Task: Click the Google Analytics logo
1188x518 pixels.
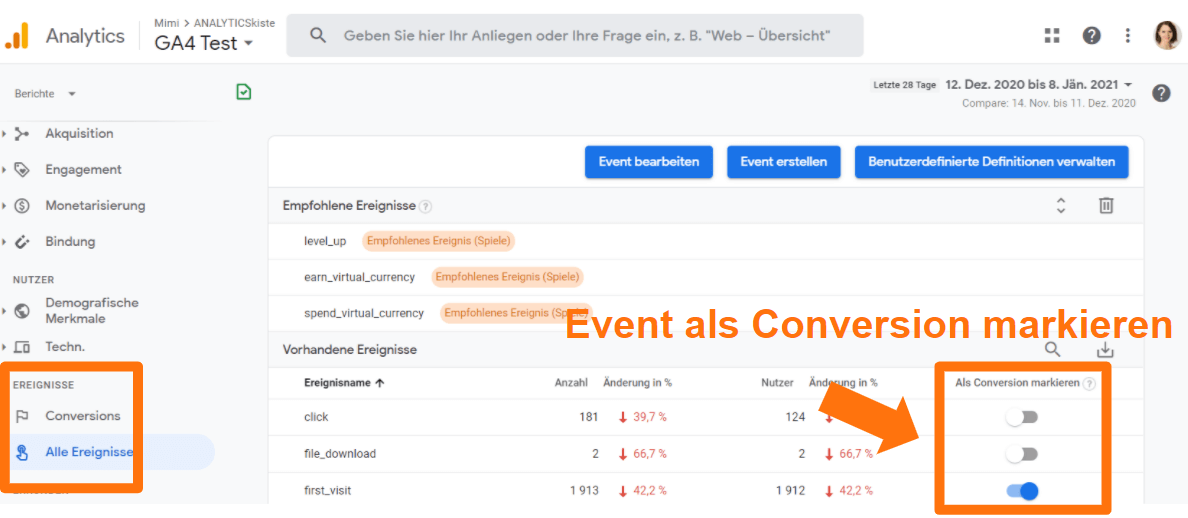Action: [17, 36]
